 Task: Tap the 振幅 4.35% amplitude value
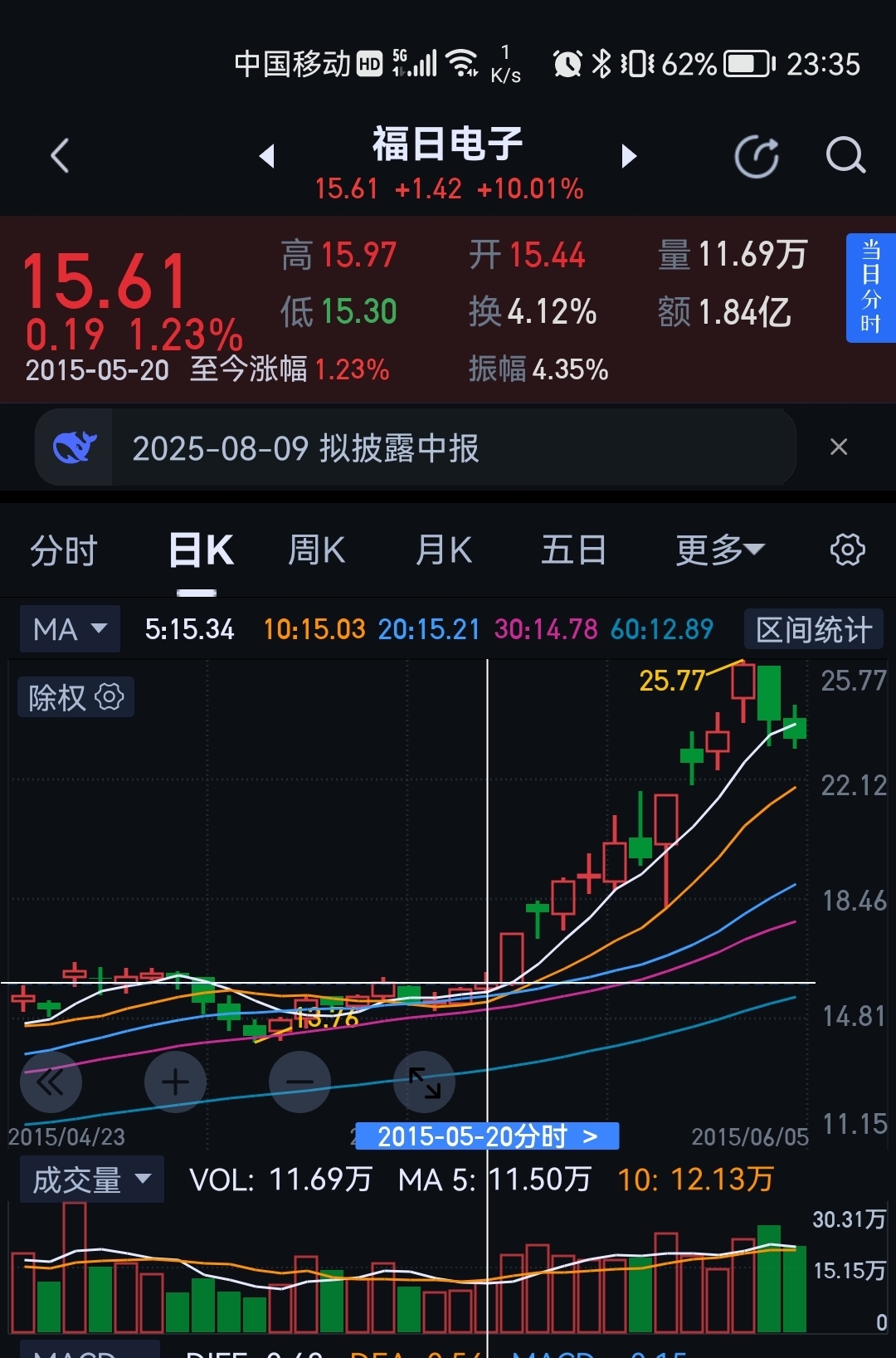coord(538,369)
